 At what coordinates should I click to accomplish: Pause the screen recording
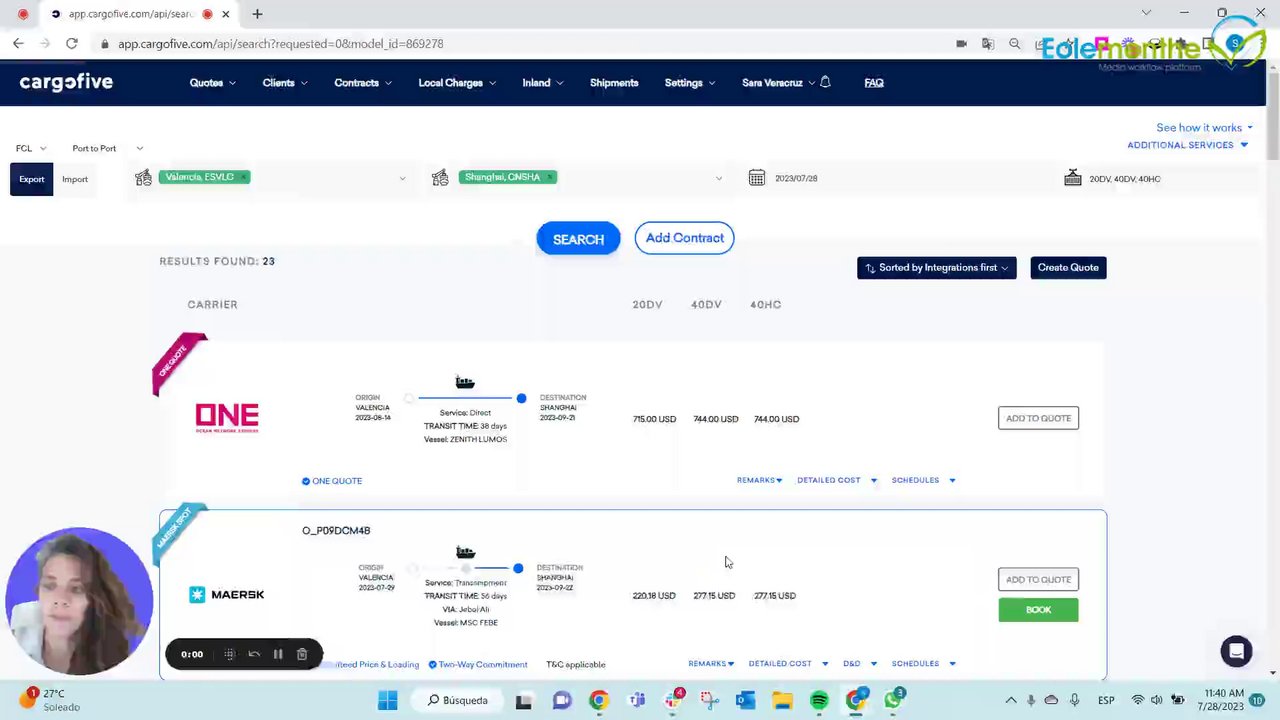(x=278, y=654)
